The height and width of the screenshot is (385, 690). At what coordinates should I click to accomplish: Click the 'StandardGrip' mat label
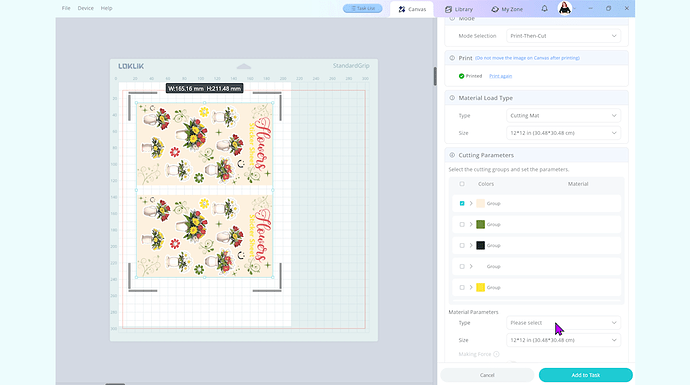pos(351,66)
